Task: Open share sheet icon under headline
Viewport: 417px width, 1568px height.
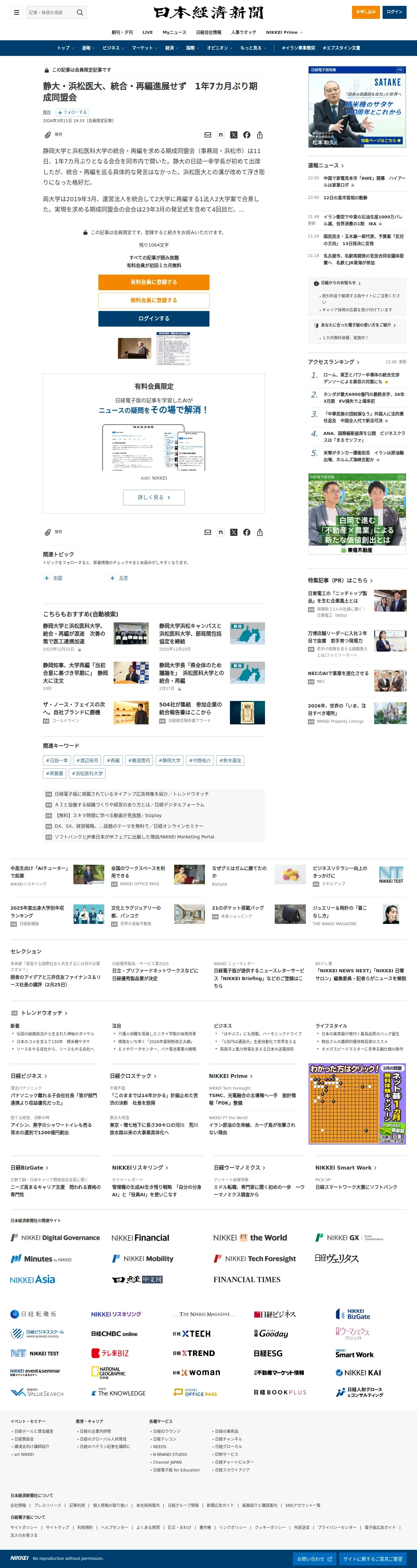Action: pyautogui.click(x=259, y=135)
